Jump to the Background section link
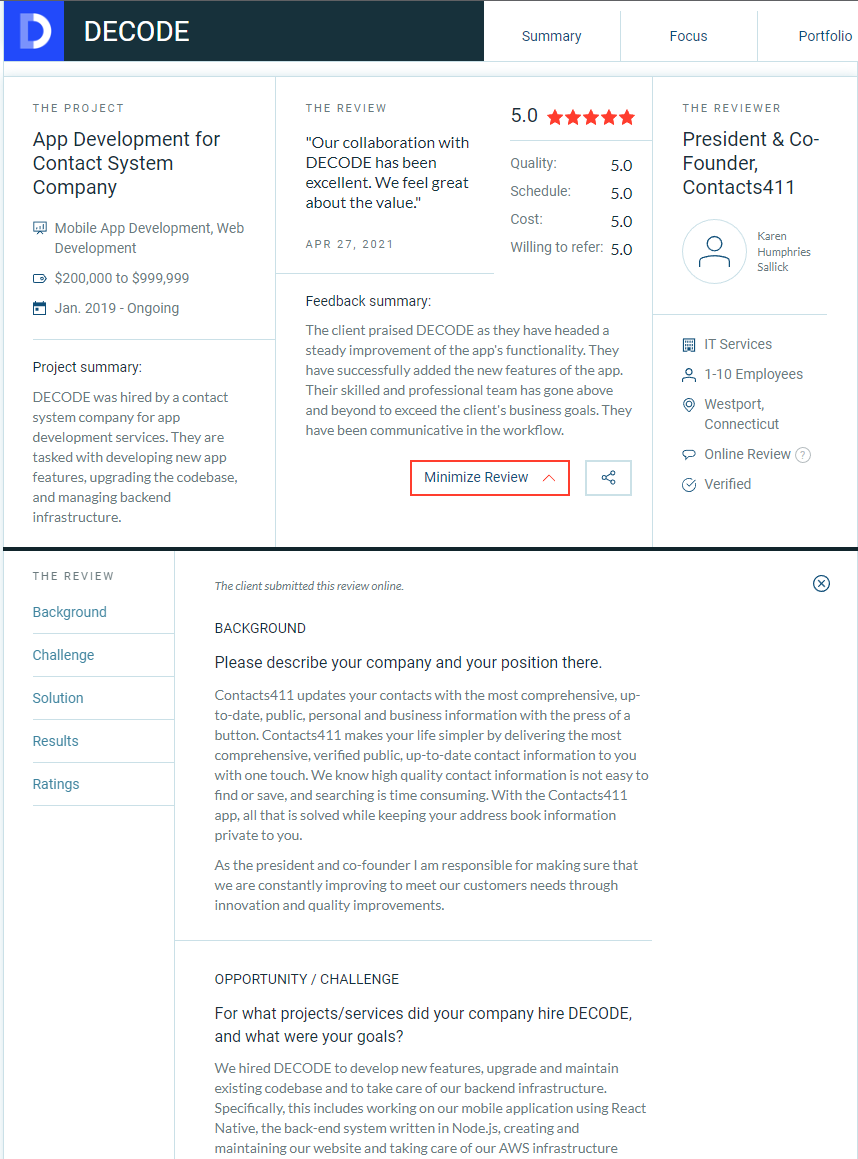The image size is (858, 1159). (x=69, y=612)
